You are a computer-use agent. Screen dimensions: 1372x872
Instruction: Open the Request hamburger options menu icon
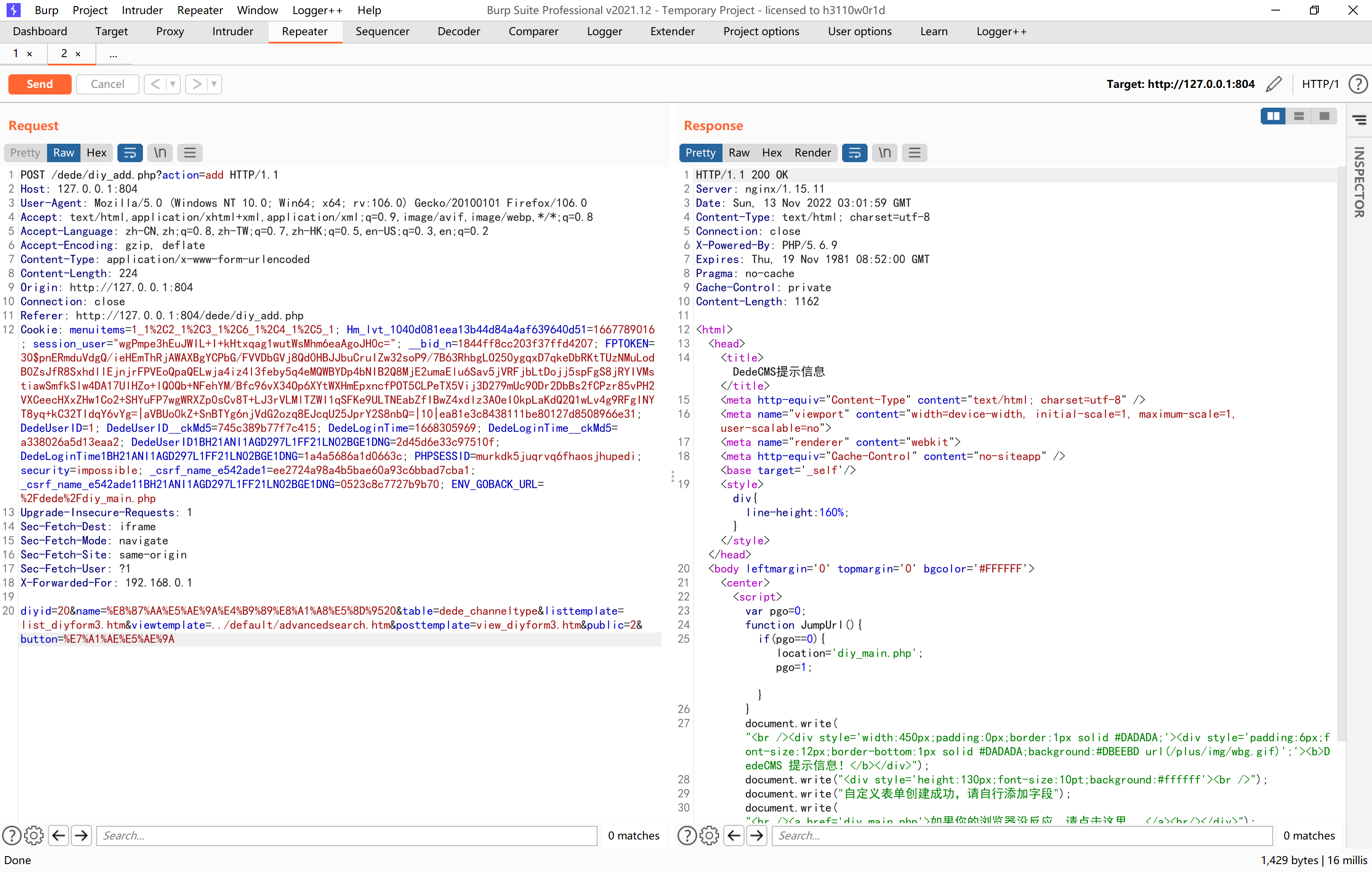click(190, 153)
